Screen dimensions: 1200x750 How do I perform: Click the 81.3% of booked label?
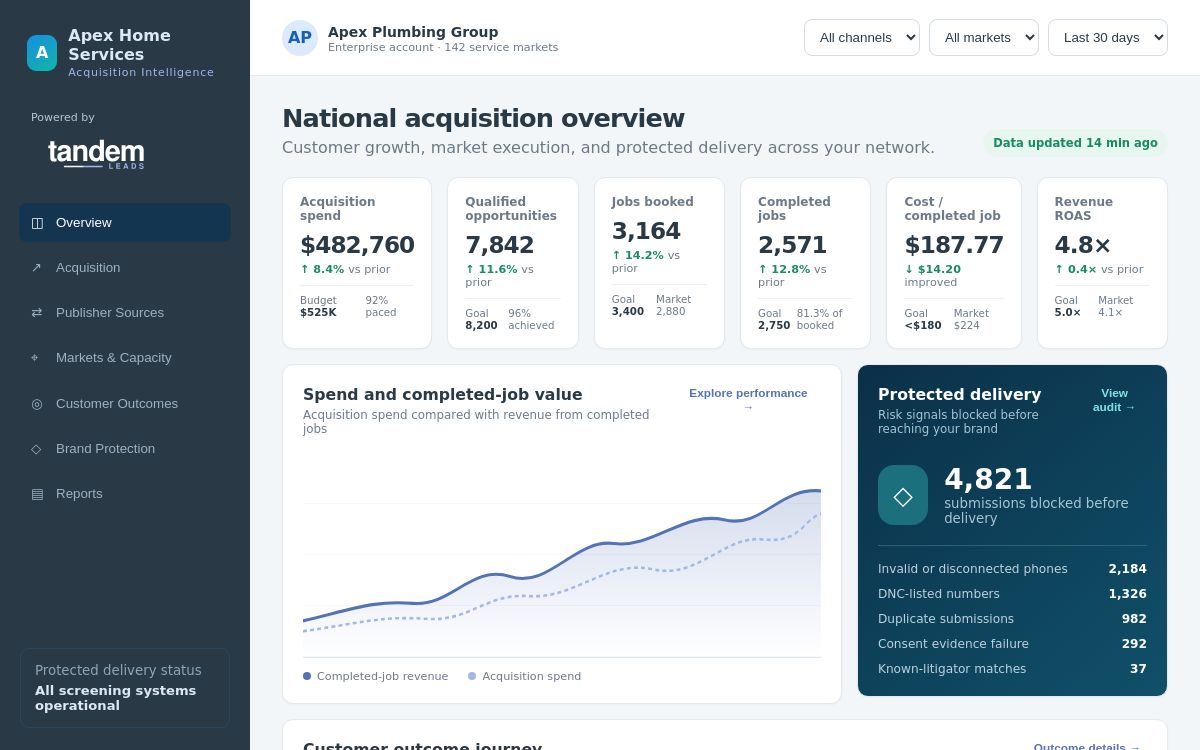820,319
